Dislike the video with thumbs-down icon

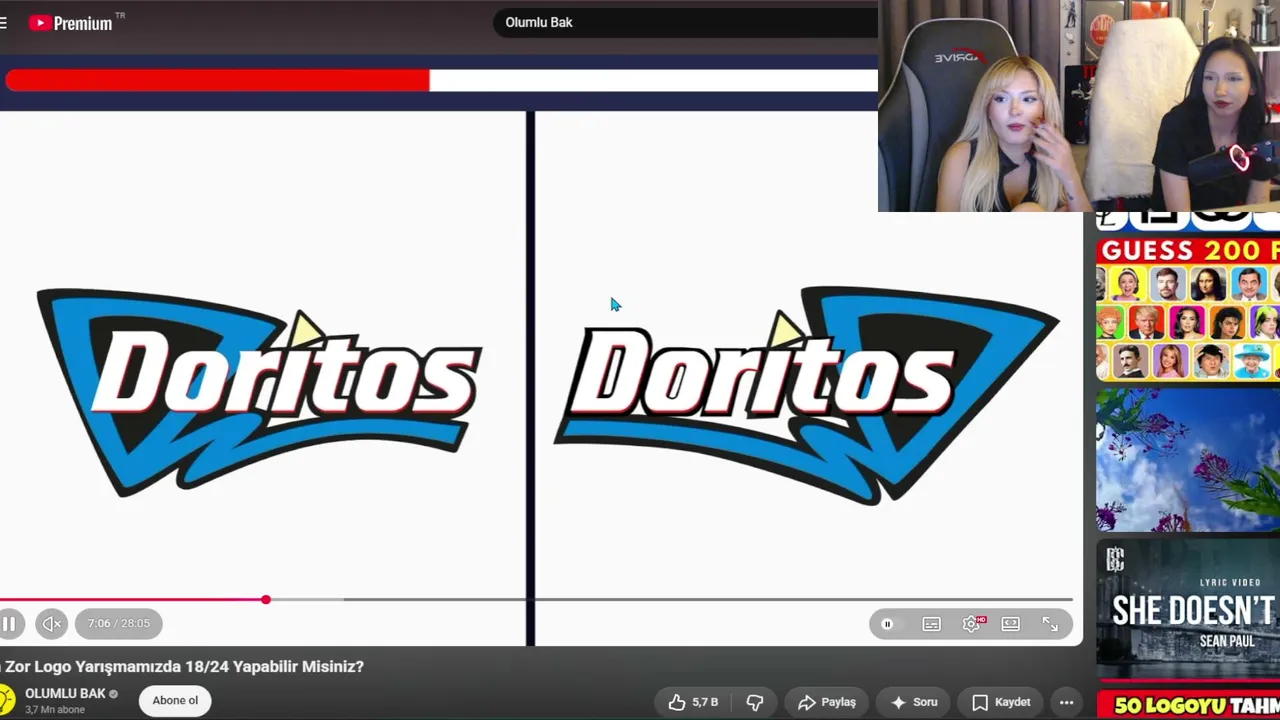tap(755, 702)
